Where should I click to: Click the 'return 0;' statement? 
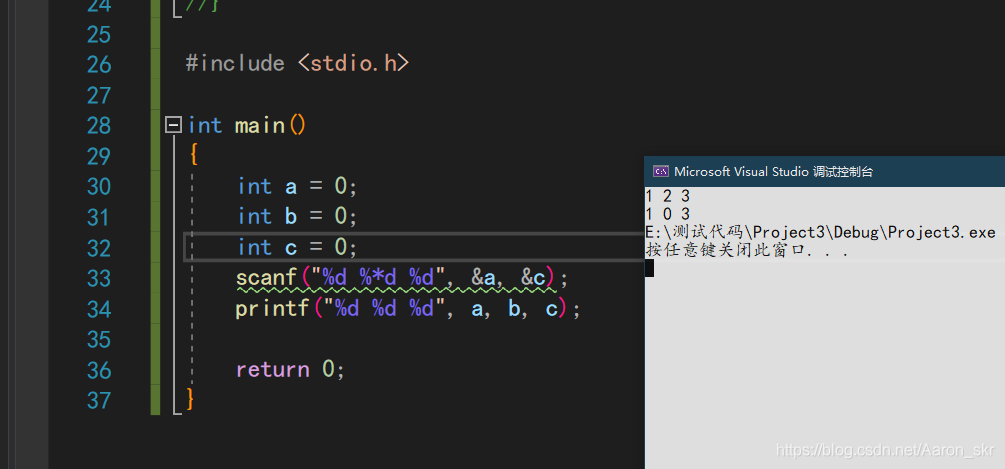(x=290, y=370)
